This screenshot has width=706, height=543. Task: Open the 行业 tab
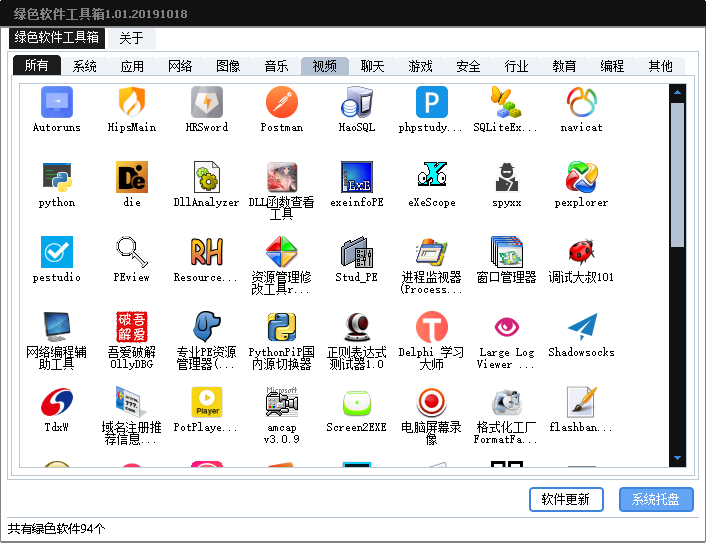pyautogui.click(x=516, y=66)
